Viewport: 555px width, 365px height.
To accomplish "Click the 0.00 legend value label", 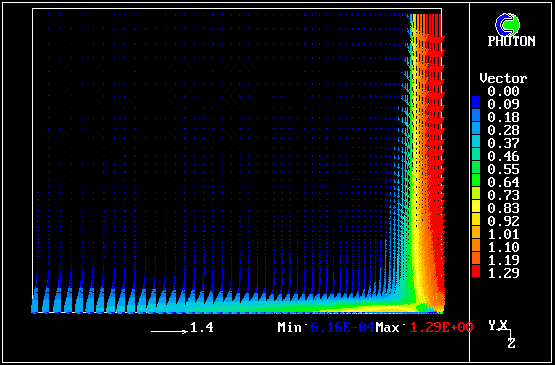I will pyautogui.click(x=503, y=91).
